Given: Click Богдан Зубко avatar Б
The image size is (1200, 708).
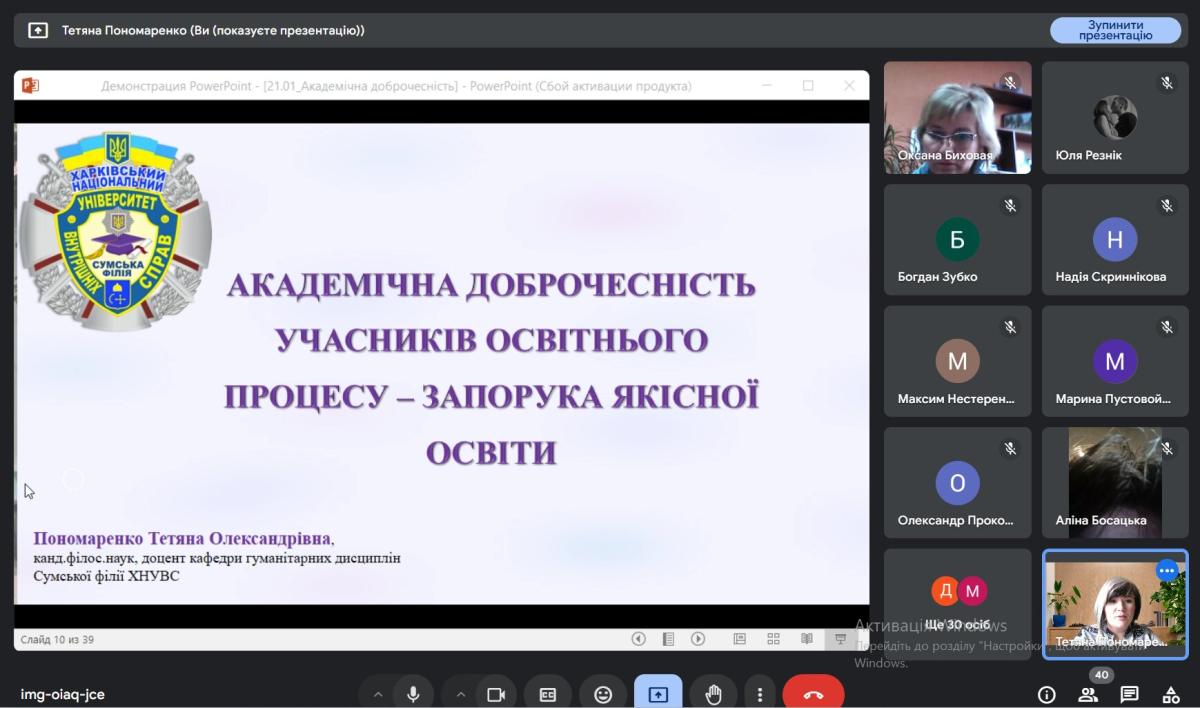Looking at the screenshot, I should (957, 240).
